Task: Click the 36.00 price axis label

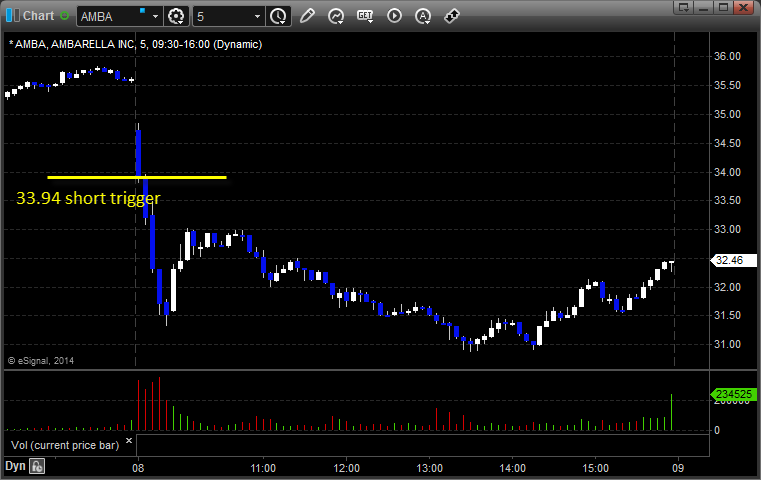Action: 727,56
